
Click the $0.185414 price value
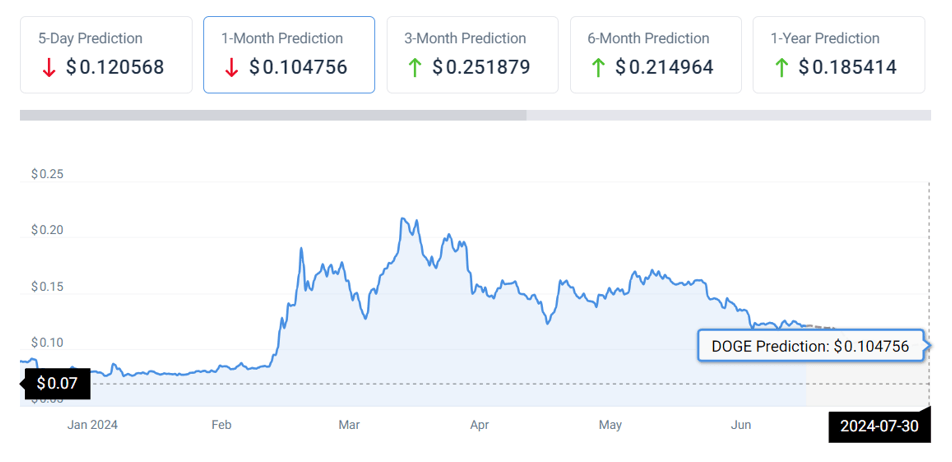(x=848, y=67)
